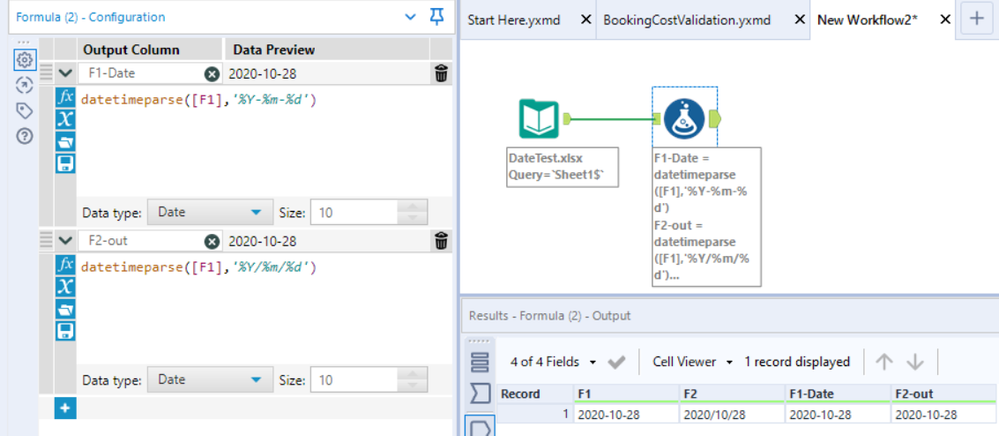Select the DateTest.xlsx annotation box
The image size is (999, 436).
point(563,168)
